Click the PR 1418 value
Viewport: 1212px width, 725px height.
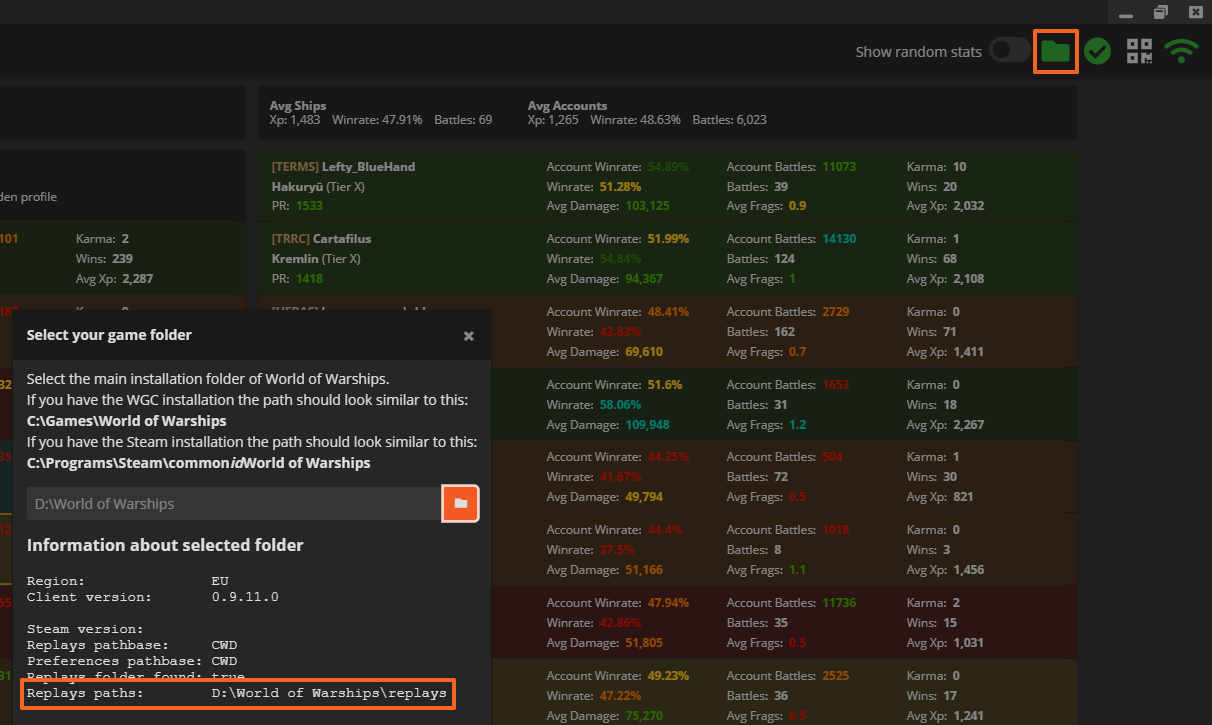(309, 278)
